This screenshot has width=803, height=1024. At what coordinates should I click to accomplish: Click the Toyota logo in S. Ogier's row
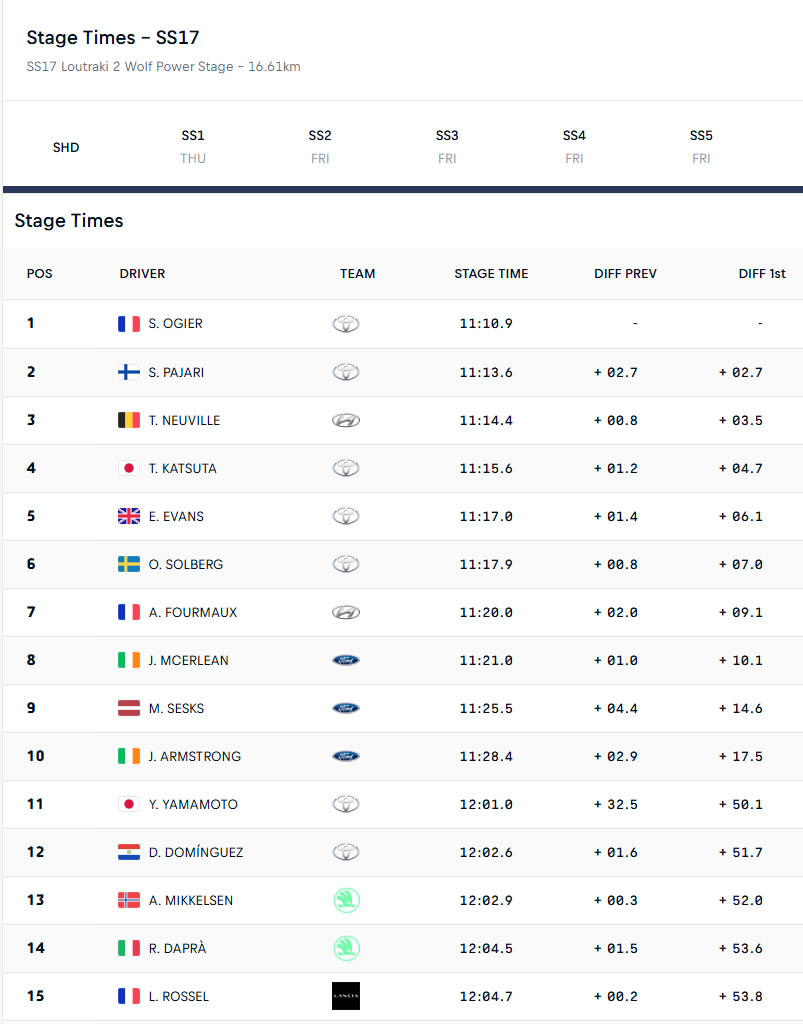click(x=346, y=324)
